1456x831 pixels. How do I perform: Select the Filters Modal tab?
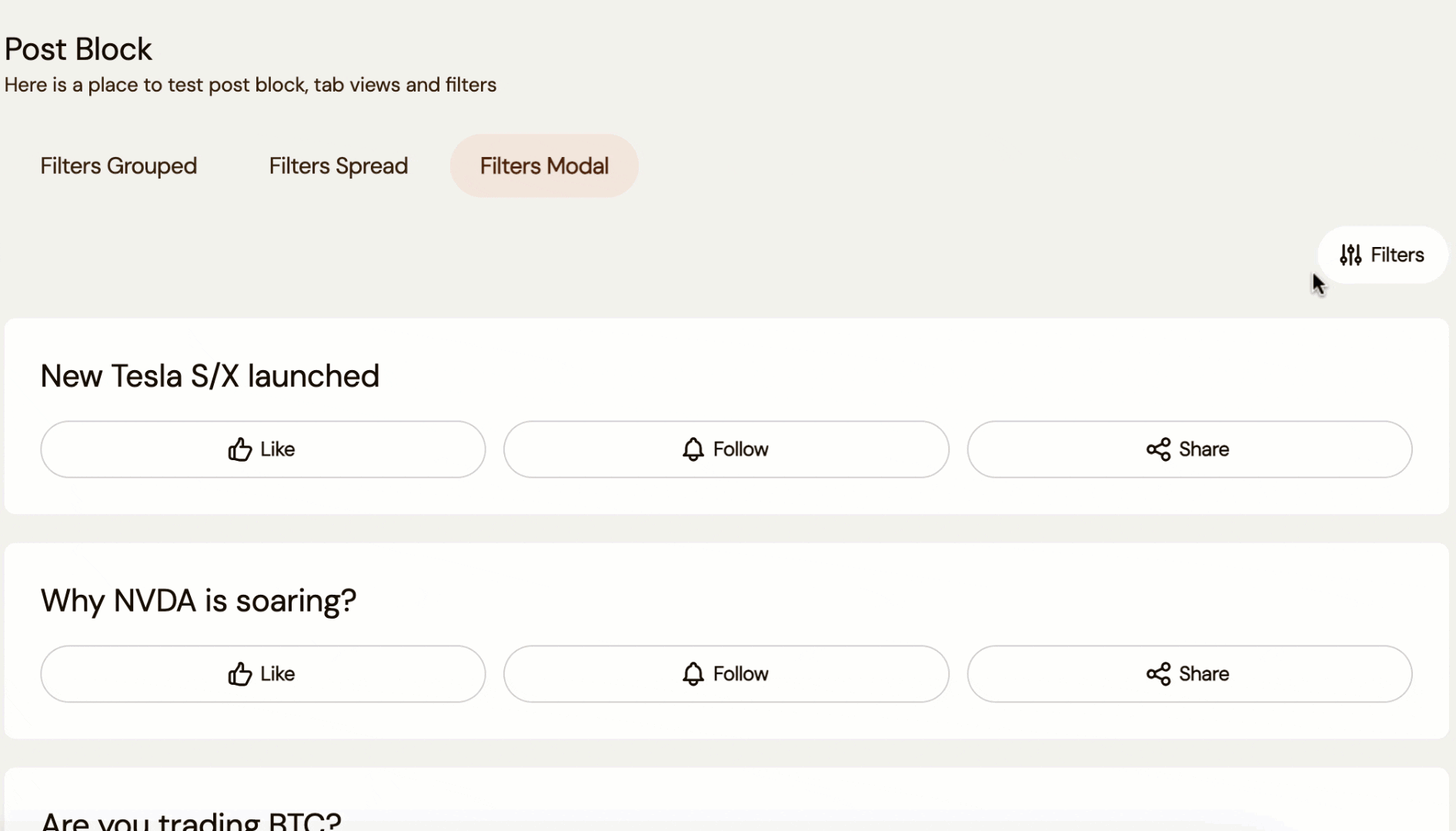[x=544, y=166]
